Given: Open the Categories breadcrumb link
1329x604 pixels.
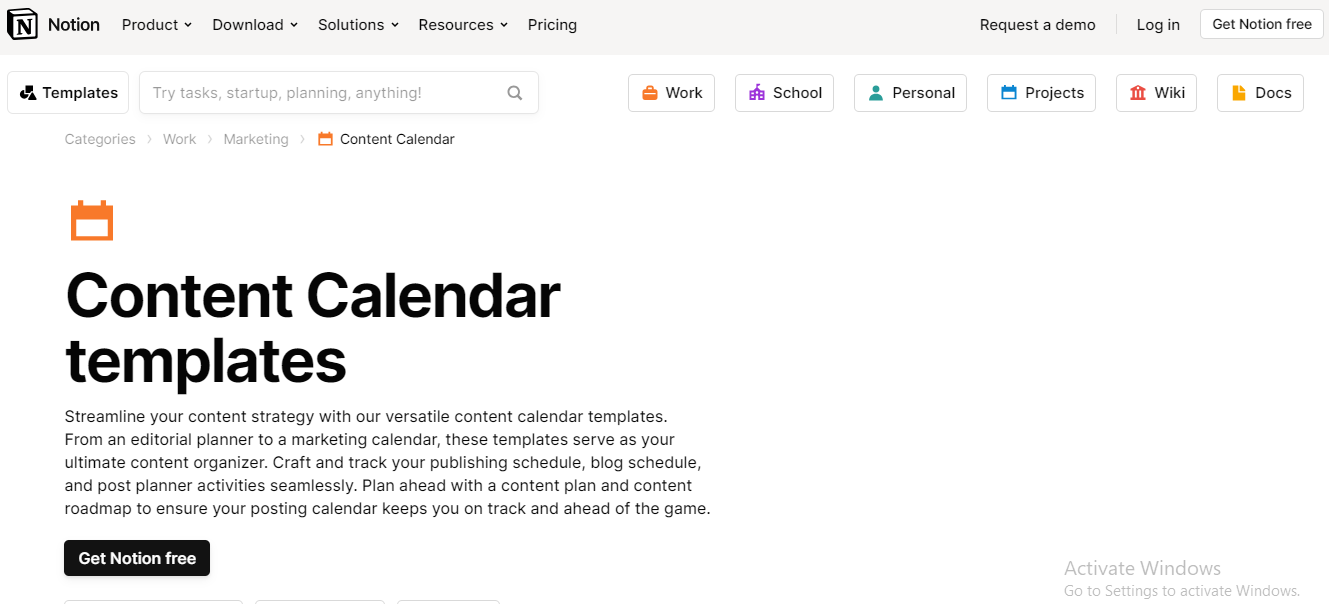Looking at the screenshot, I should 100,139.
